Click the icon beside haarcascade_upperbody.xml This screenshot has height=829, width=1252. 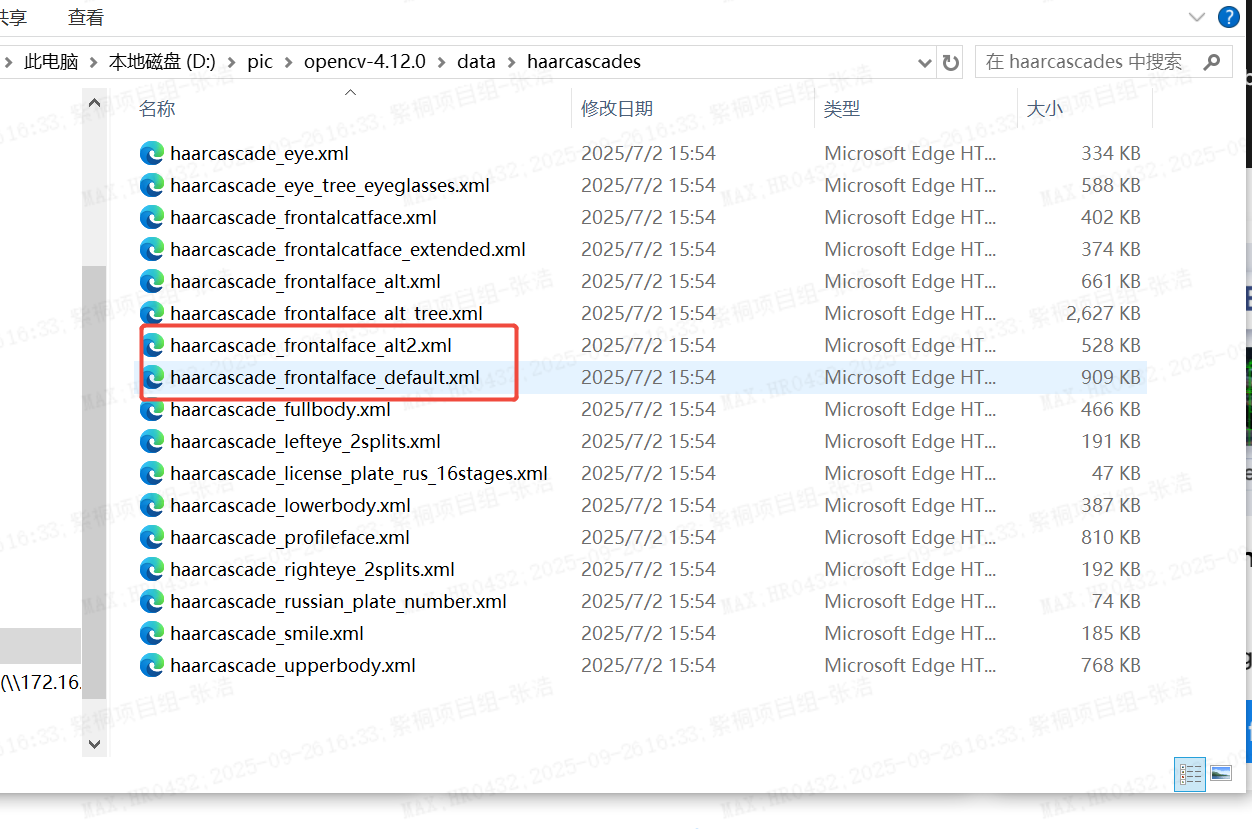pos(152,665)
